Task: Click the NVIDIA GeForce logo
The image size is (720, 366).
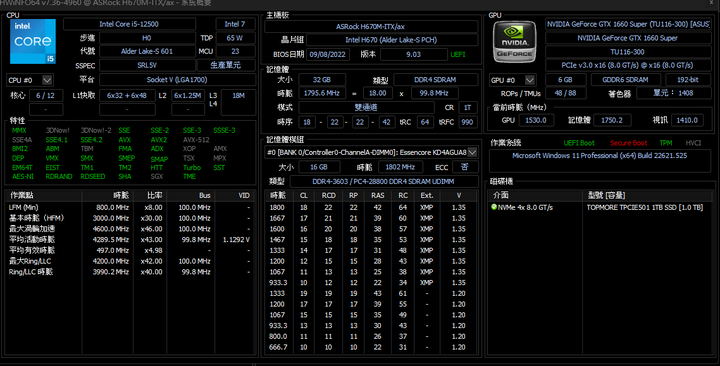Action: pyautogui.click(x=514, y=42)
